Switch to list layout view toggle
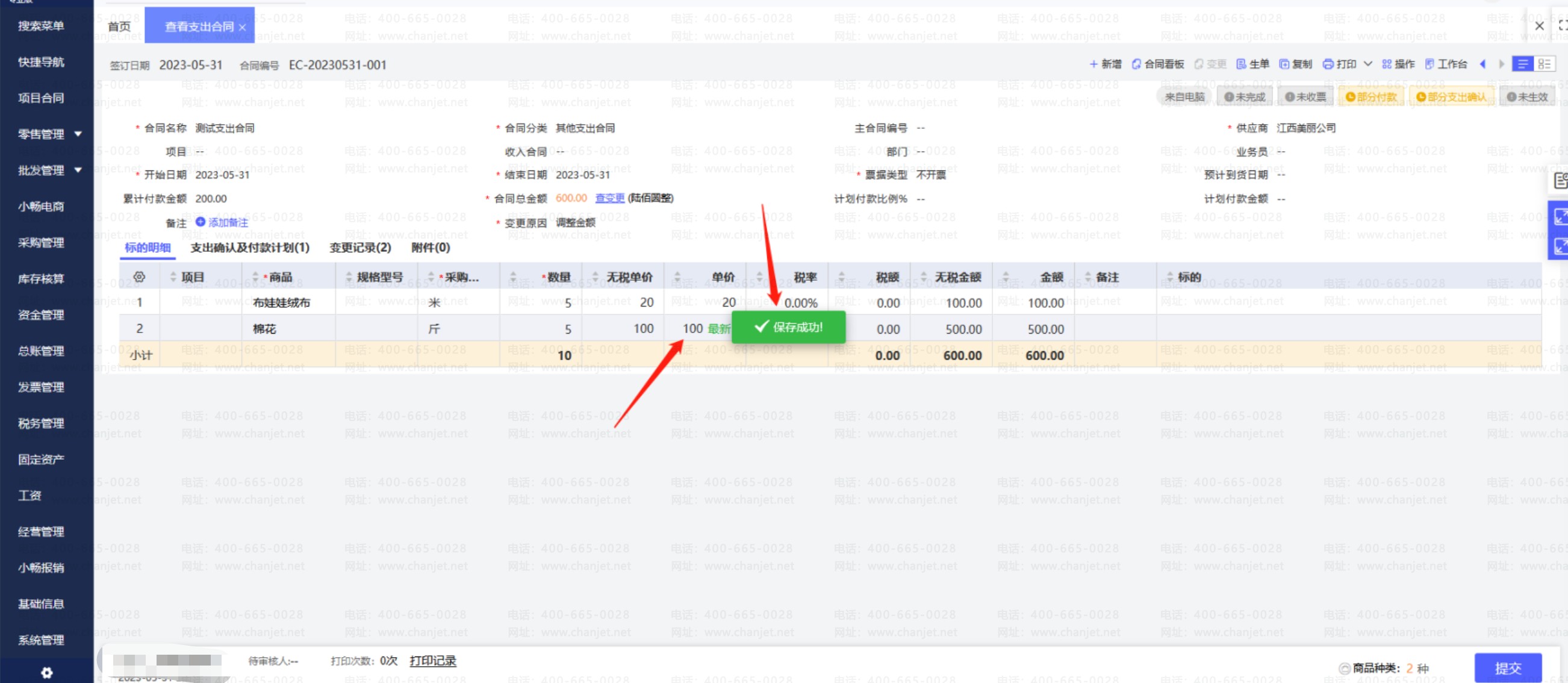Screen dimensions: 1568x683 [x=1522, y=64]
